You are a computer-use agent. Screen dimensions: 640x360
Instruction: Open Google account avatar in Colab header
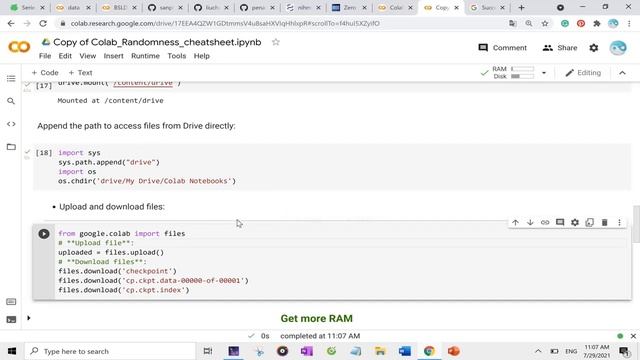click(x=618, y=48)
